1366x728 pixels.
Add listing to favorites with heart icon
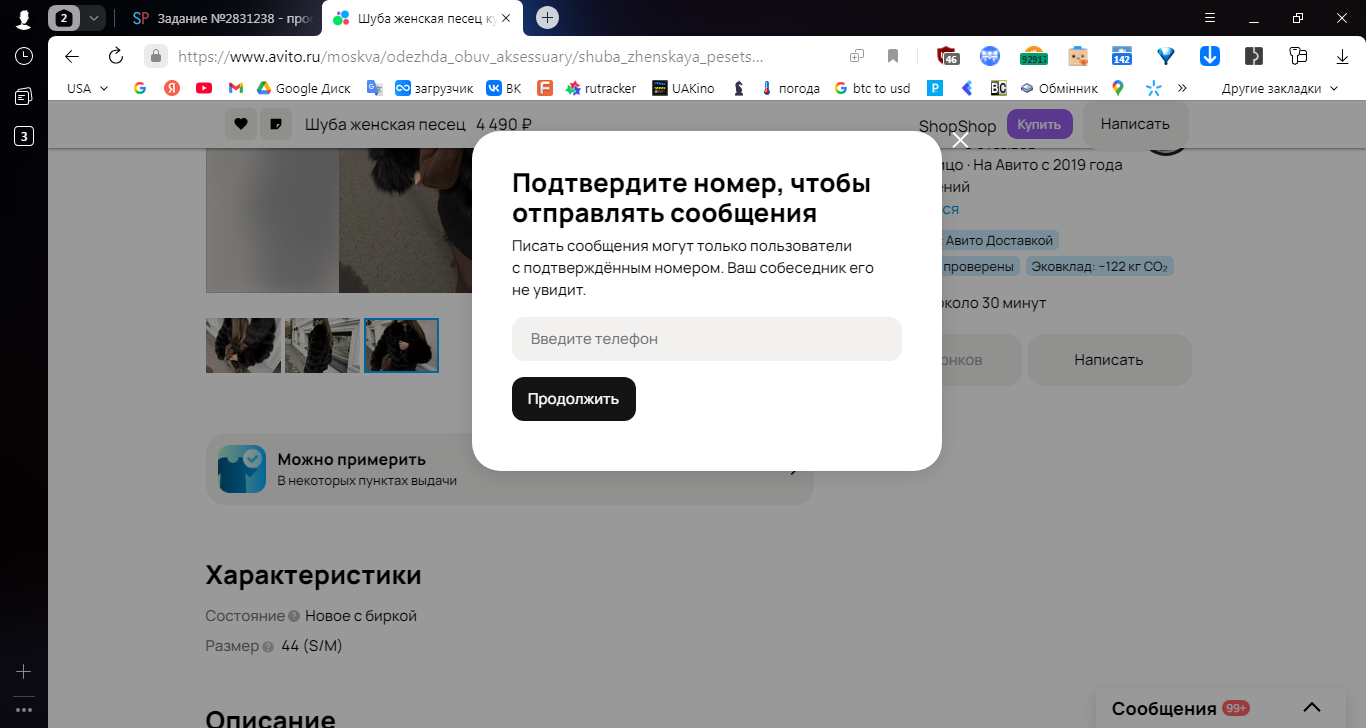240,124
